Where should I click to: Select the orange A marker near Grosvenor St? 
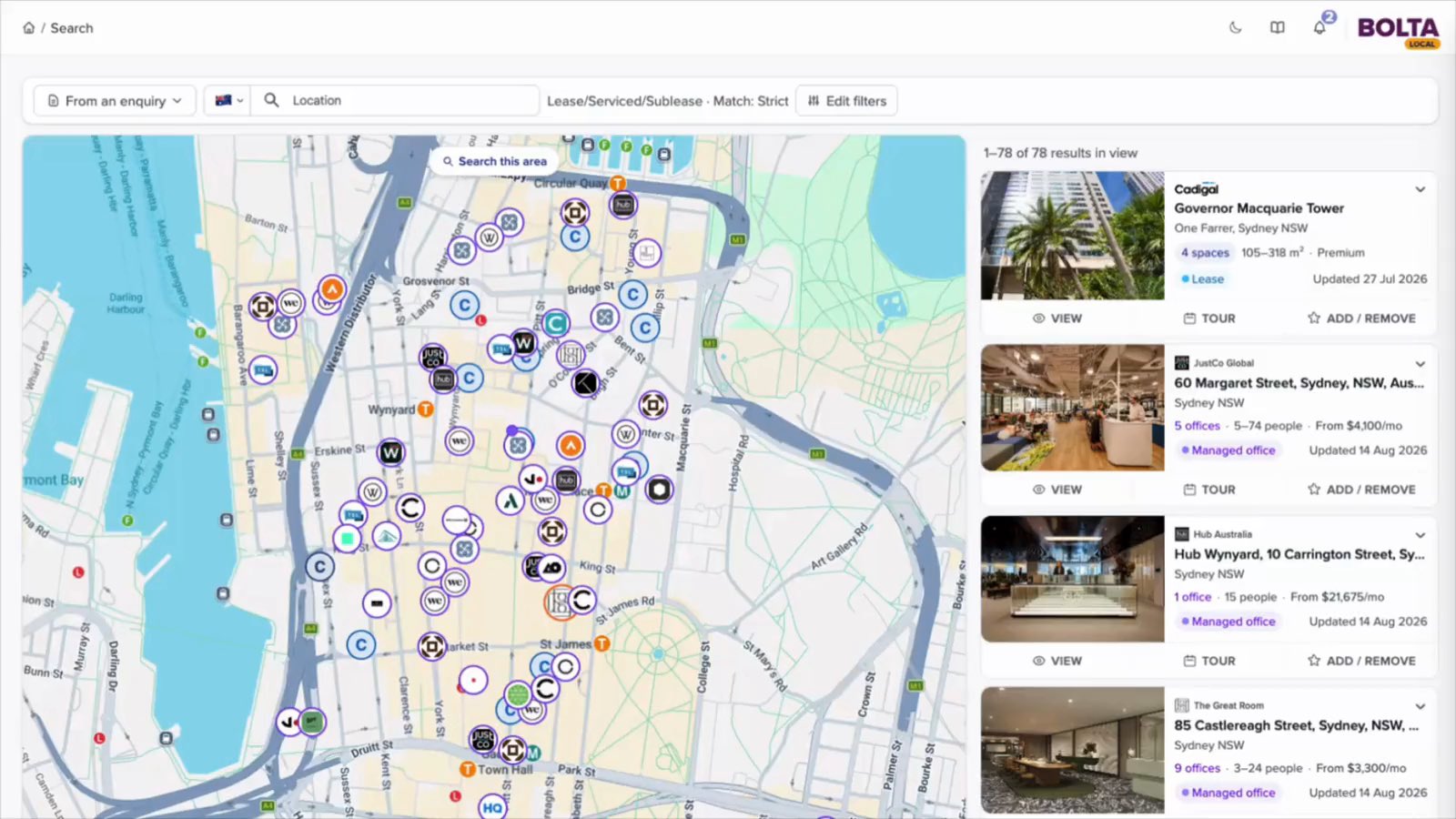coord(332,290)
